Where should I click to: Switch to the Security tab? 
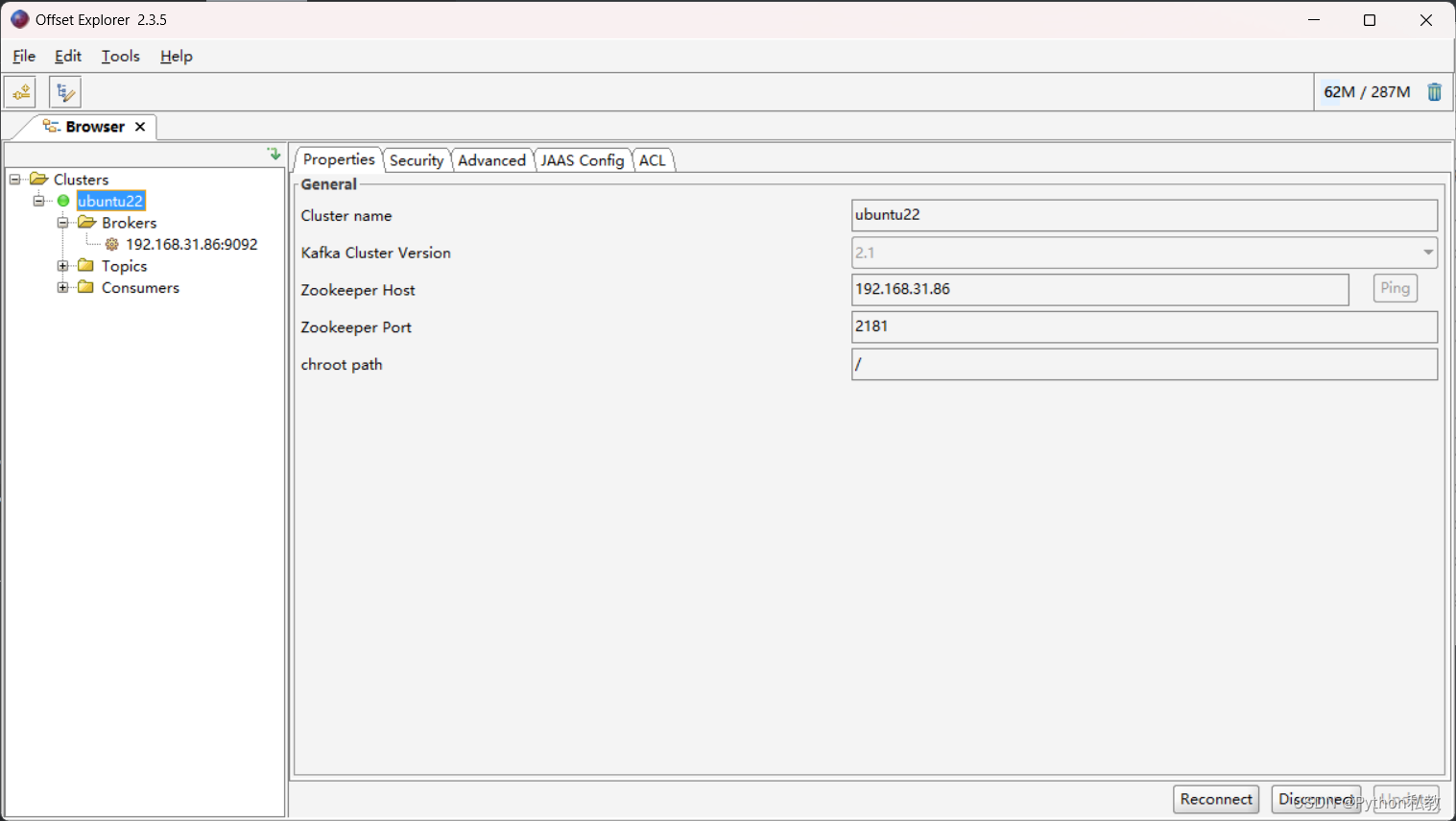(417, 160)
